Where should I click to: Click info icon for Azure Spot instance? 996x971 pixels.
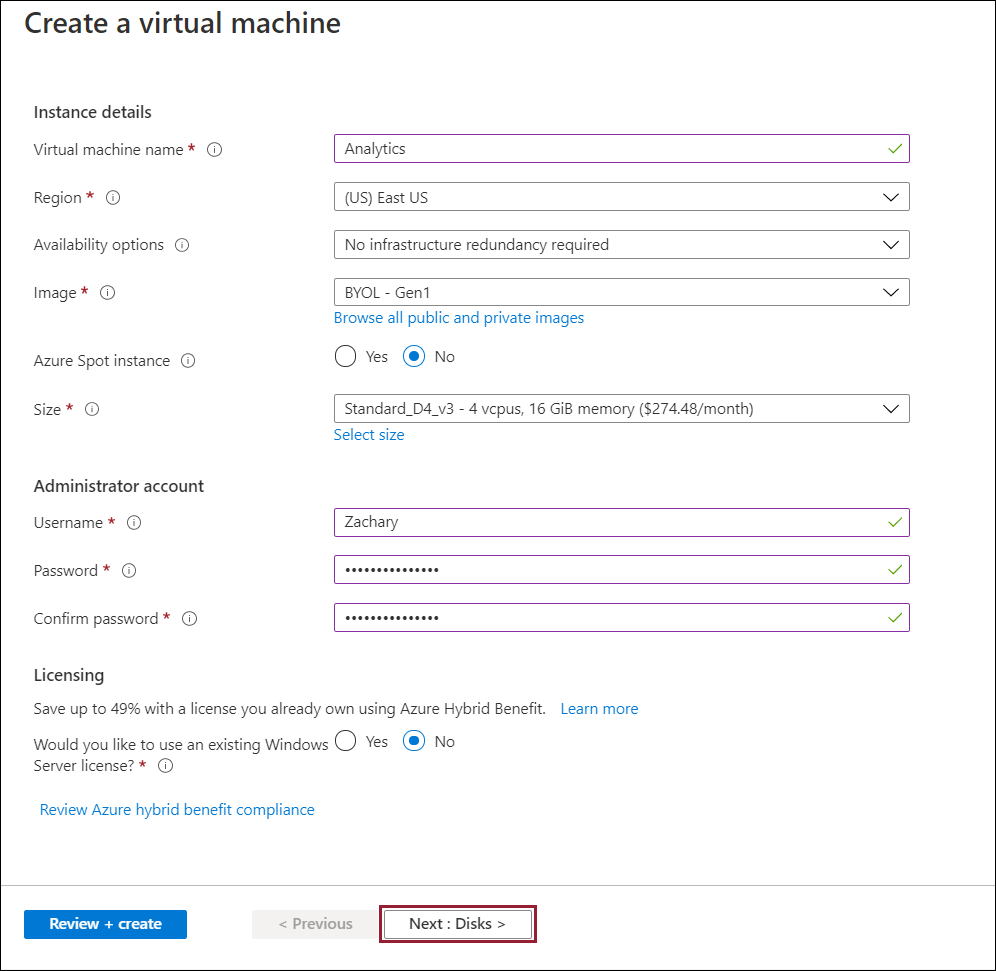(188, 361)
